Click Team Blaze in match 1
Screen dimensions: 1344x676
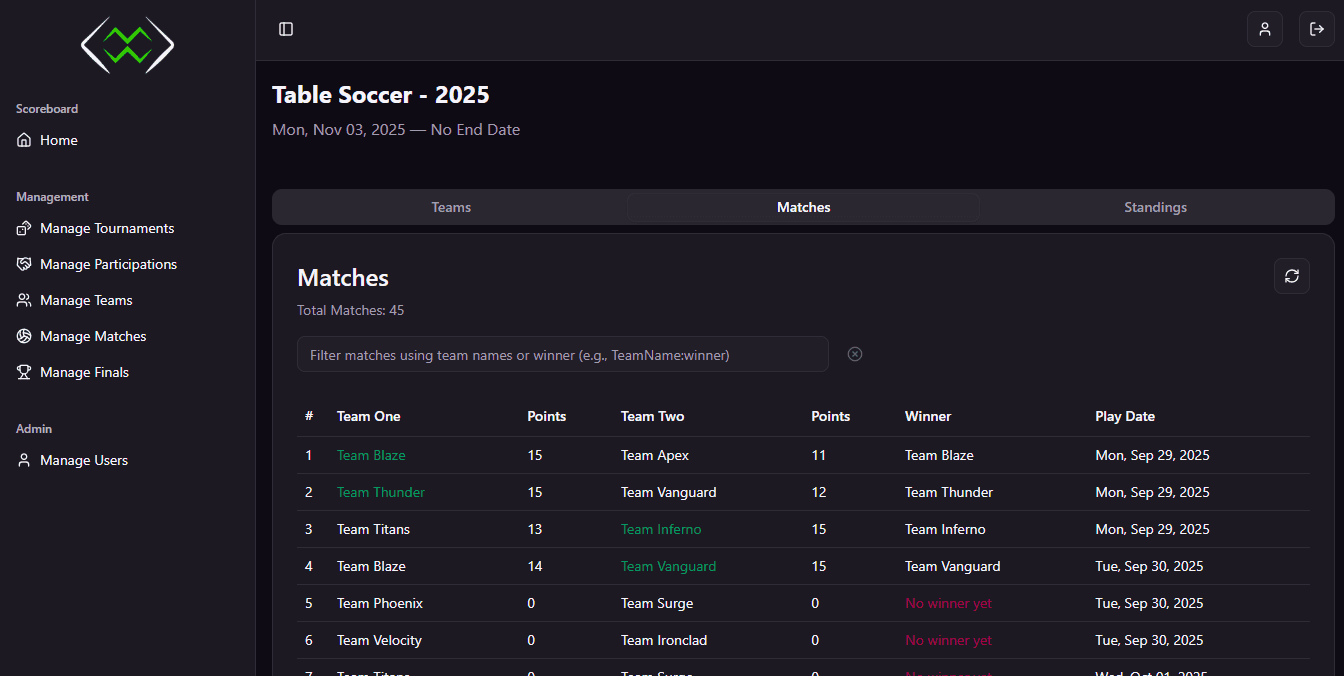point(371,455)
